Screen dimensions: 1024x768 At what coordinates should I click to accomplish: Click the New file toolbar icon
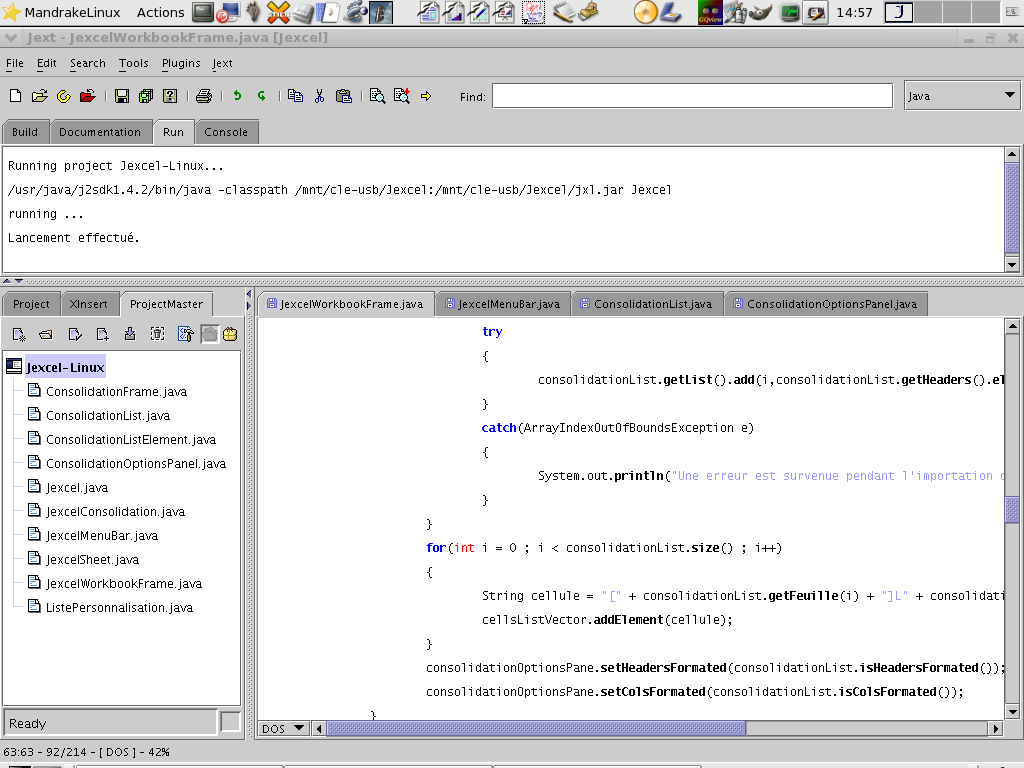[15, 96]
